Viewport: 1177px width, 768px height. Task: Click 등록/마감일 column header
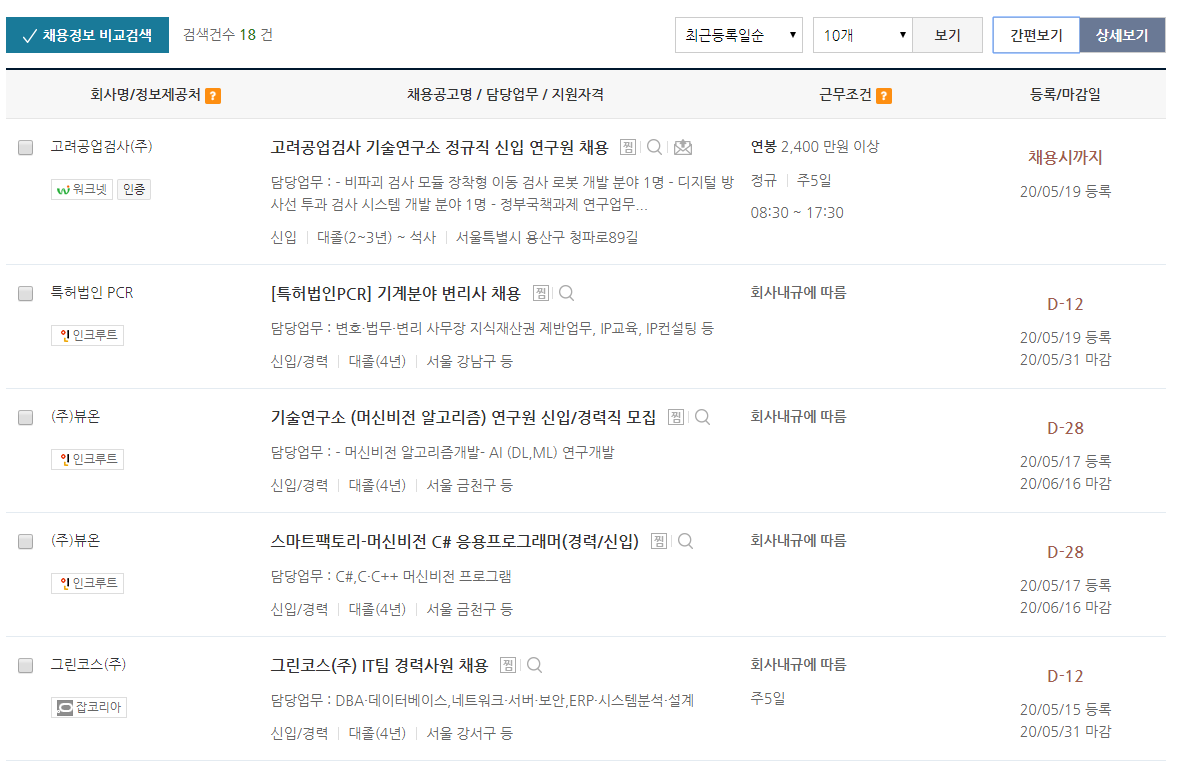coord(1065,95)
